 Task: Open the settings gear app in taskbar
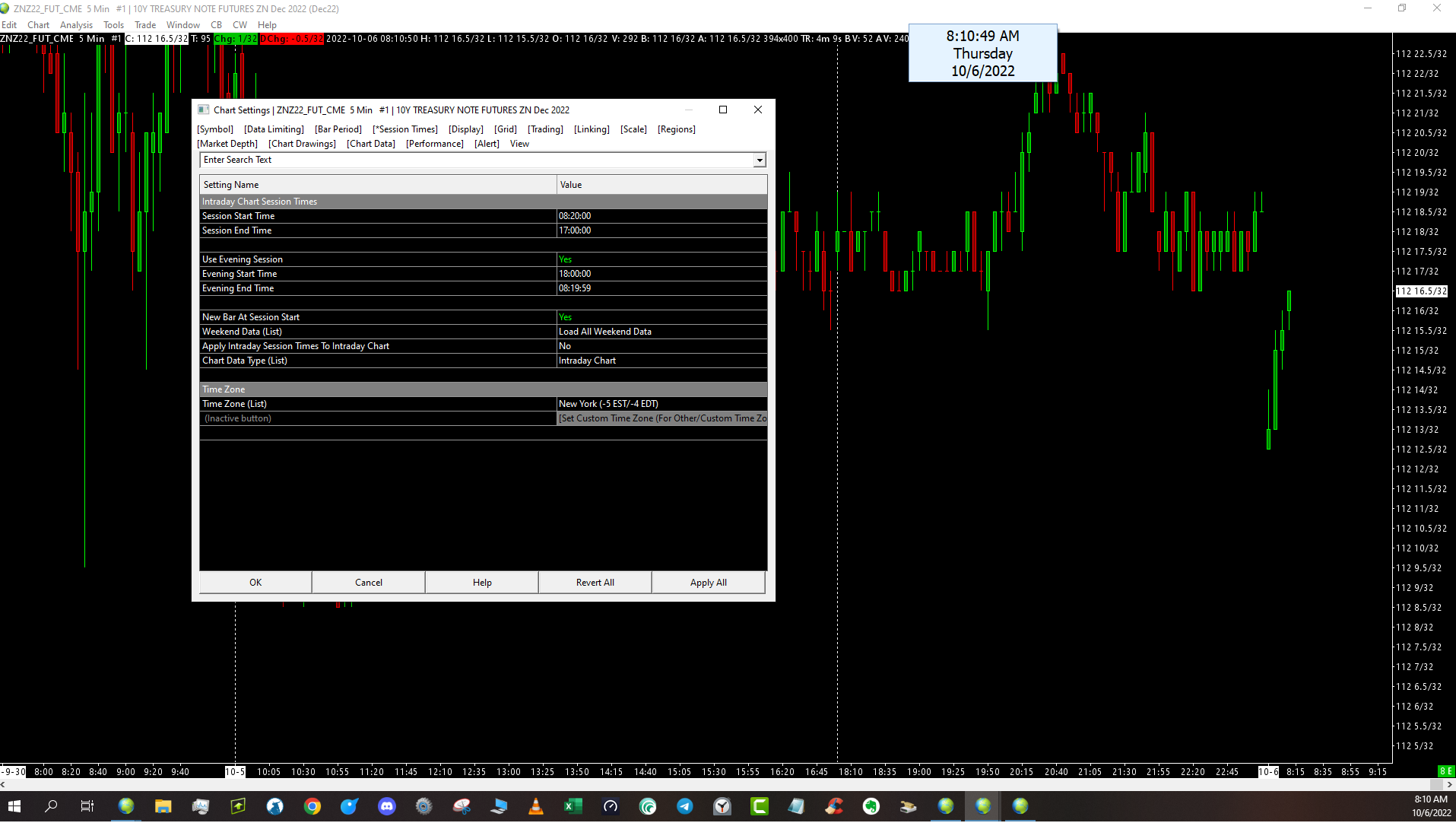(424, 806)
